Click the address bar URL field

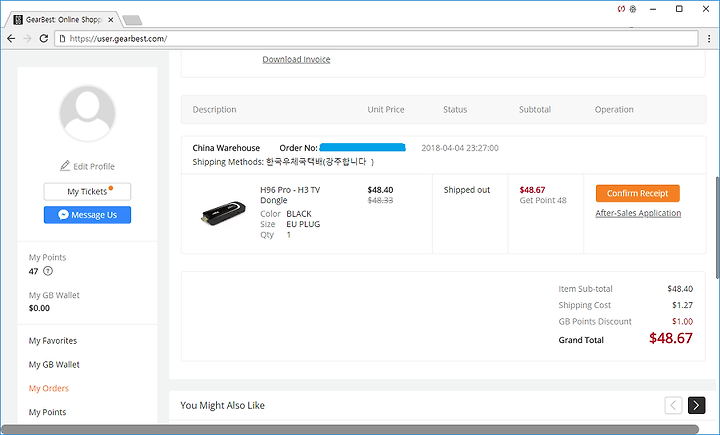(x=377, y=39)
